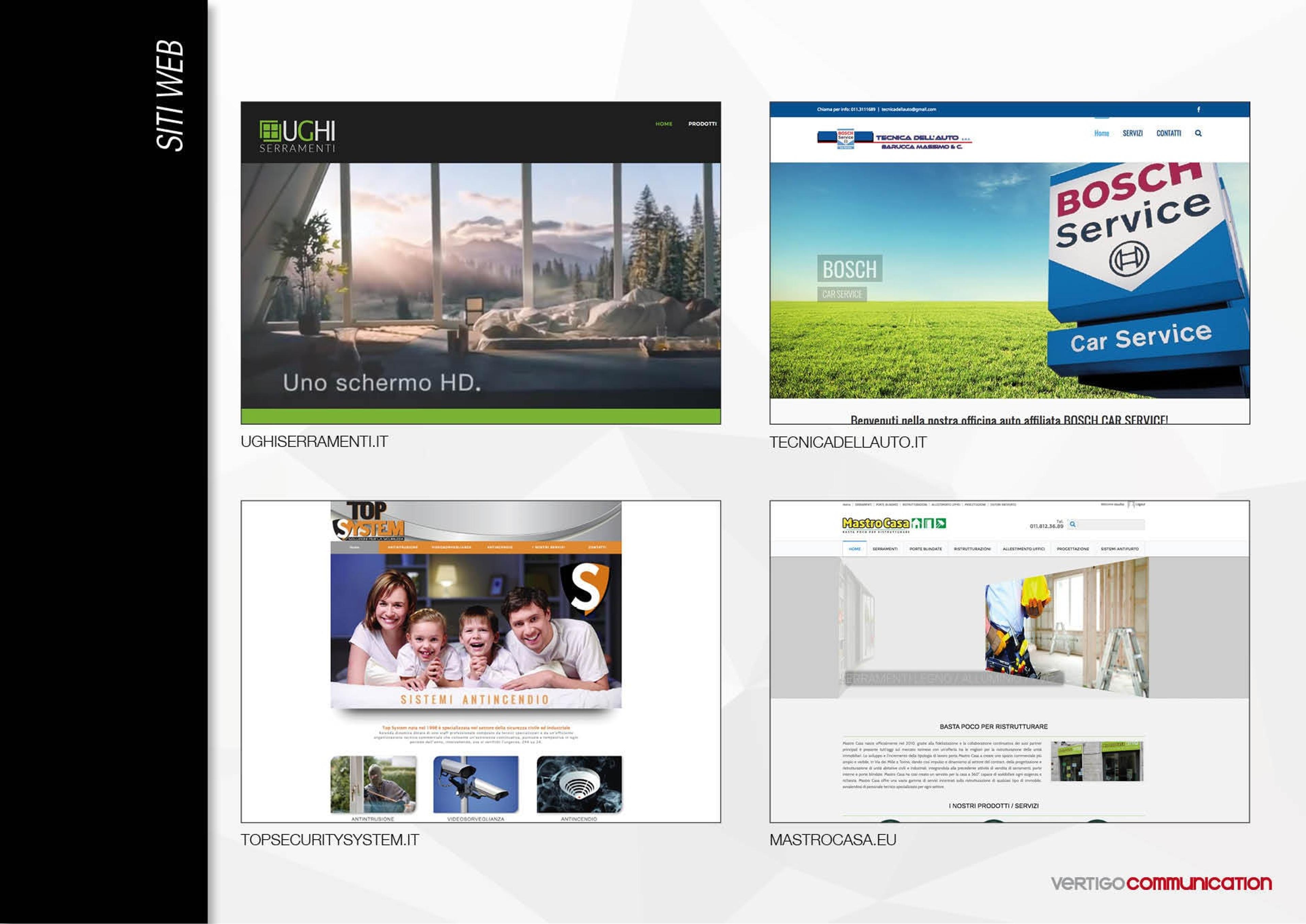The image size is (1306, 924).
Task: Open SERVIZI menu on Tecnica dell'Auto site
Action: pyautogui.click(x=1133, y=133)
